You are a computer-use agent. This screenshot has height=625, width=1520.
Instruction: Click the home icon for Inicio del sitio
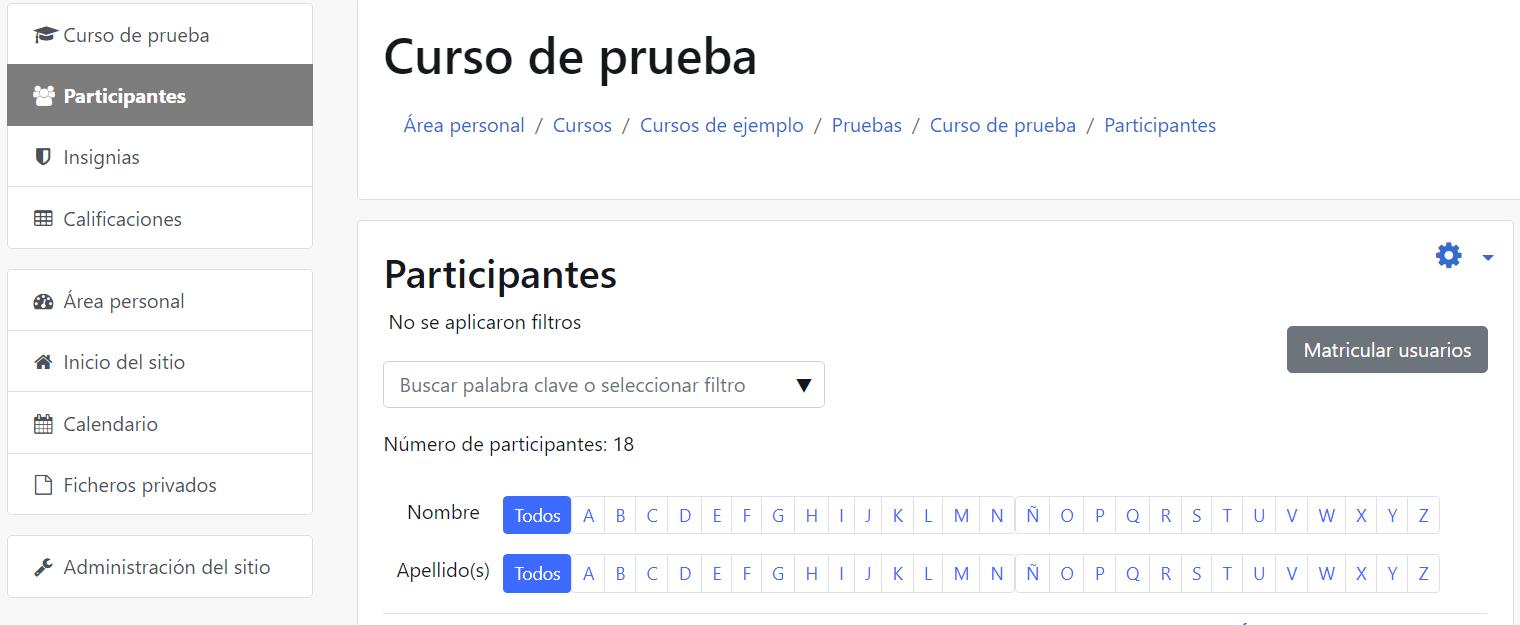pos(43,362)
